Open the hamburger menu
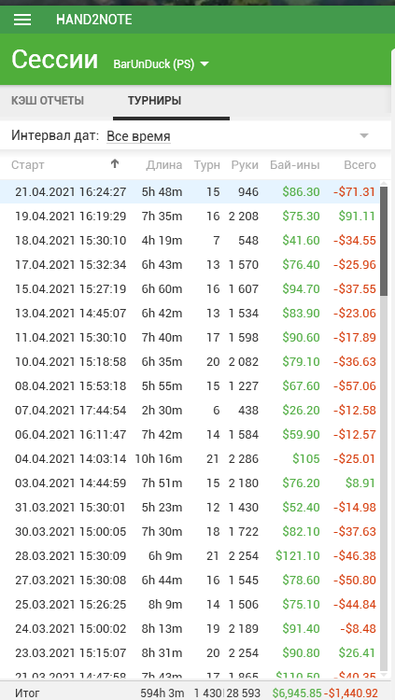395x700 pixels. pyautogui.click(x=22, y=20)
